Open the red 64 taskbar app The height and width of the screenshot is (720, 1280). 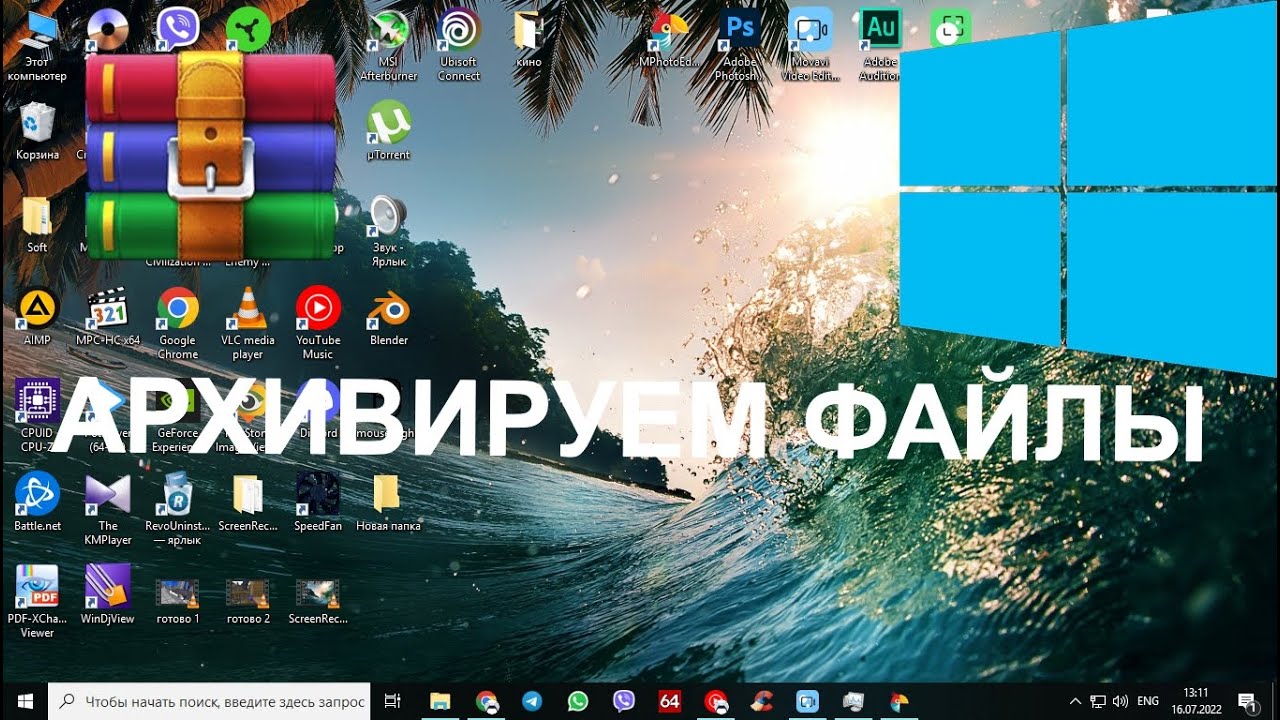pyautogui.click(x=670, y=701)
